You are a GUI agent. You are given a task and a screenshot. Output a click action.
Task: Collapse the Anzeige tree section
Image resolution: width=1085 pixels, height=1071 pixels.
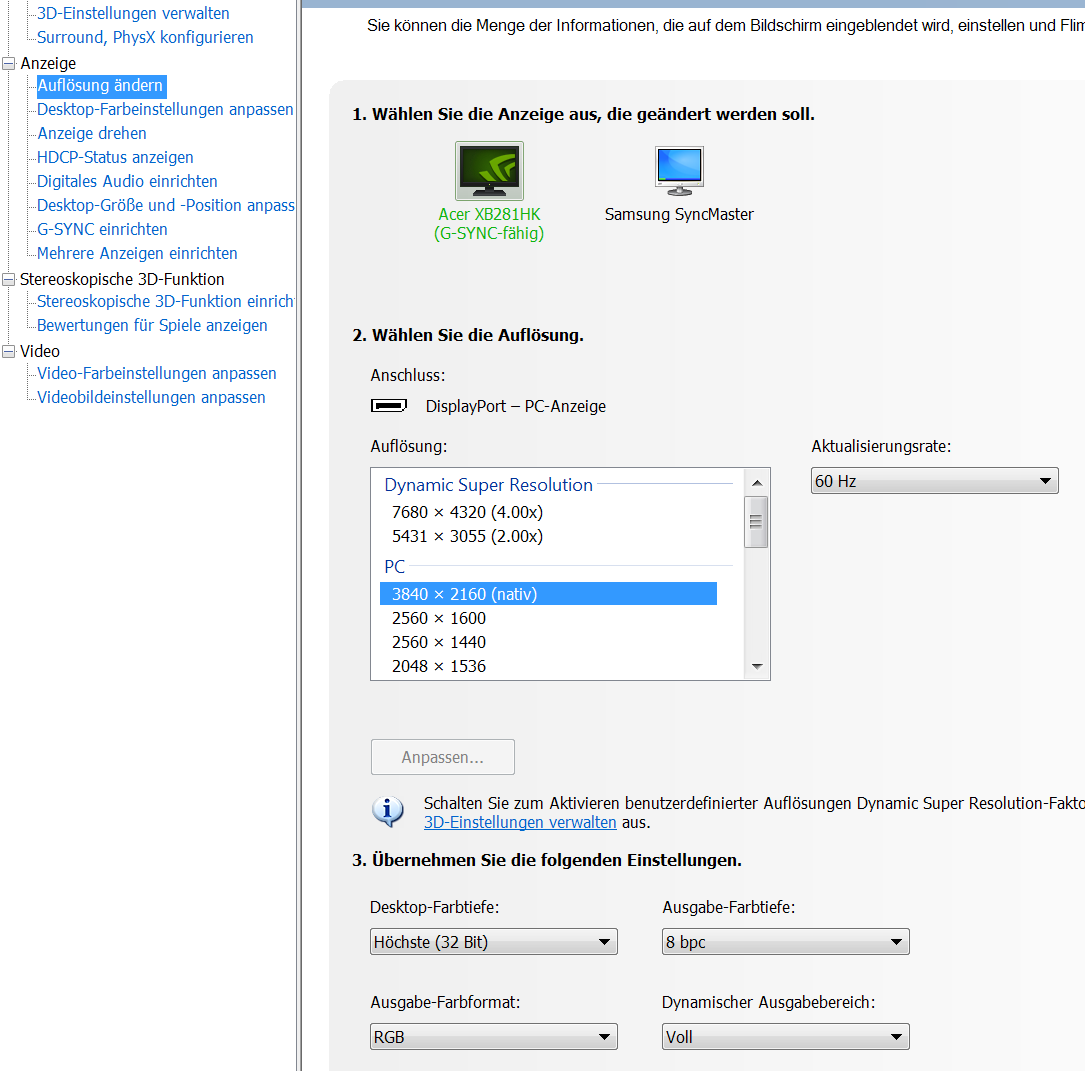click(x=9, y=64)
